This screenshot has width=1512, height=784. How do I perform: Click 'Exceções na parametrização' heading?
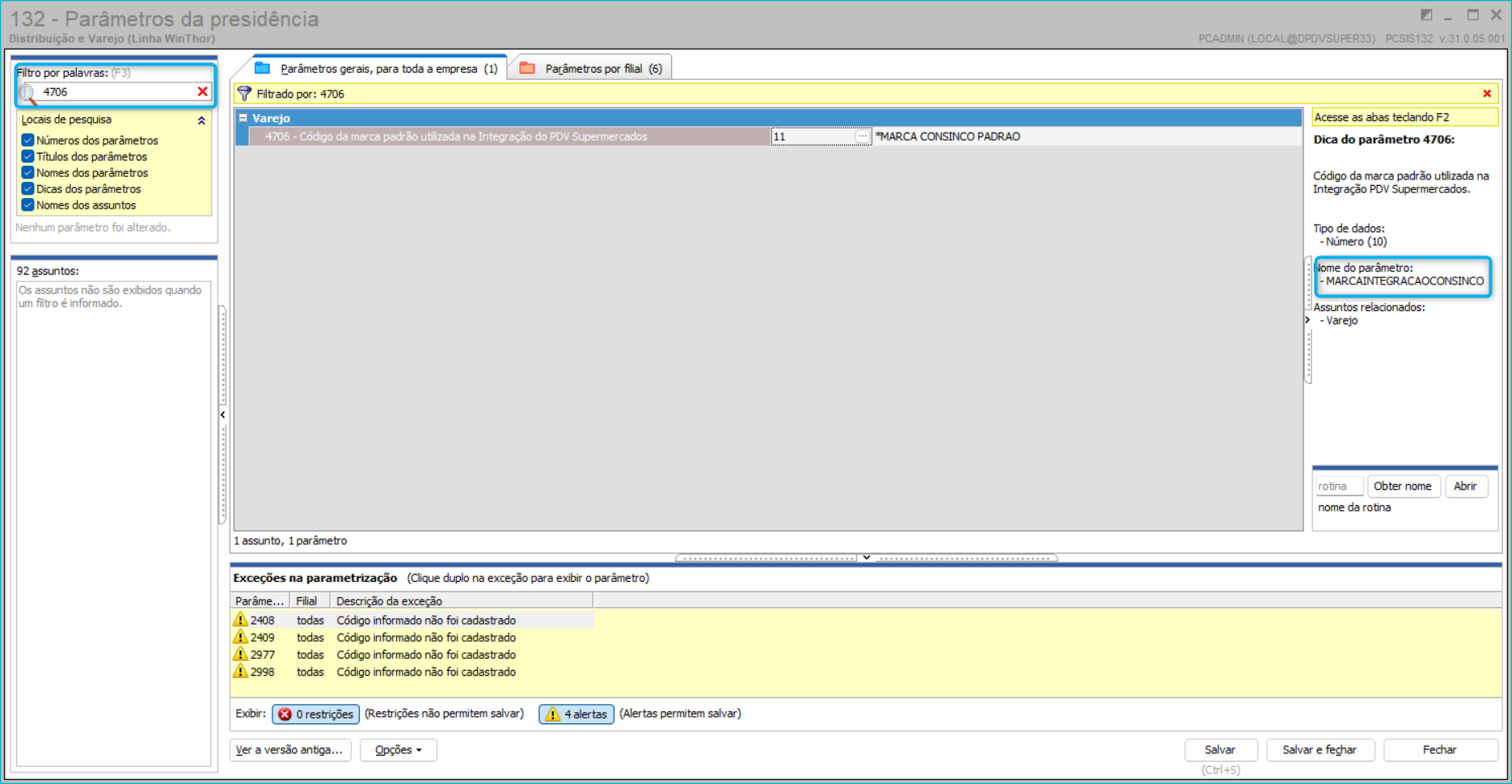tap(315, 578)
